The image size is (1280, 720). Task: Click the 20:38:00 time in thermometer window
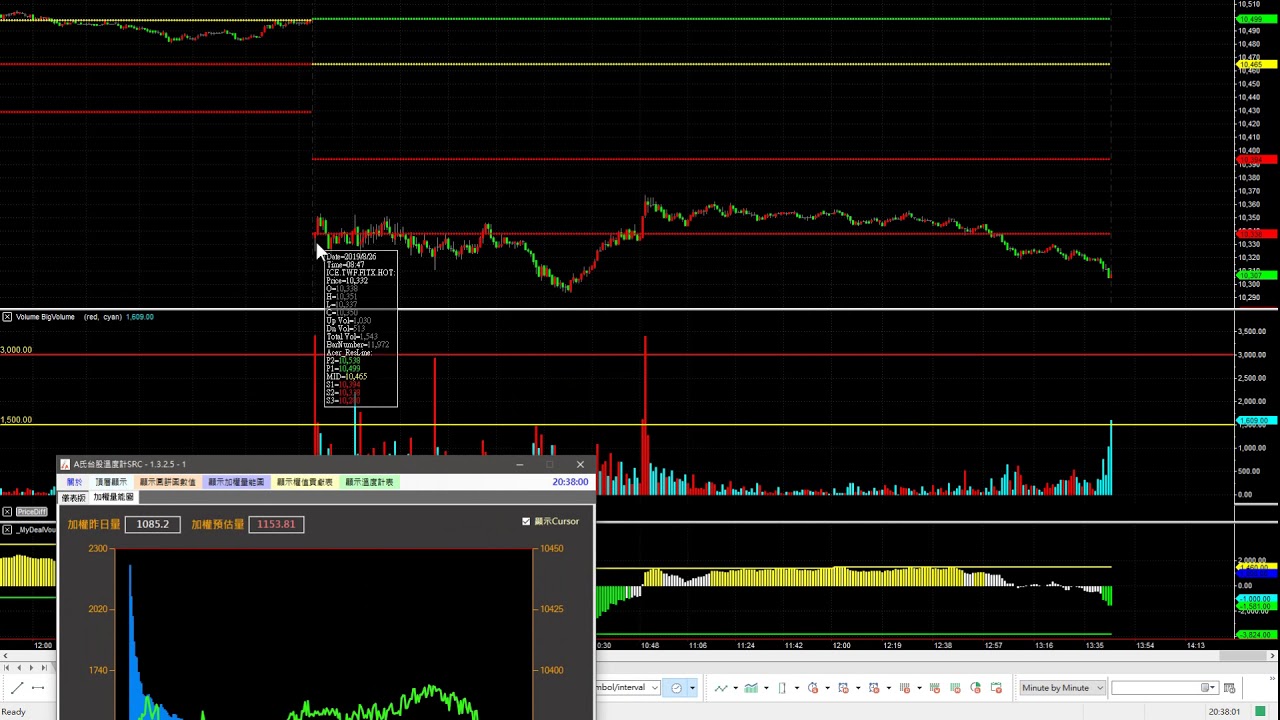point(570,482)
